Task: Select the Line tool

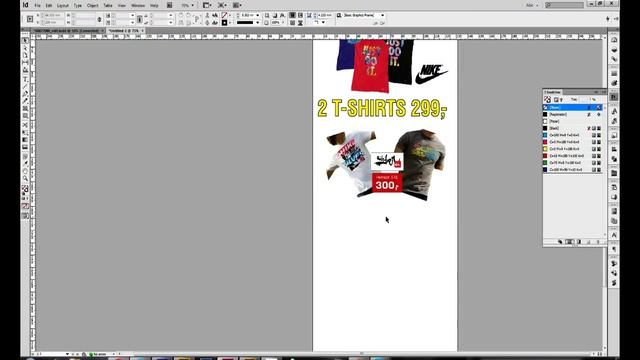Action: pos(25,87)
